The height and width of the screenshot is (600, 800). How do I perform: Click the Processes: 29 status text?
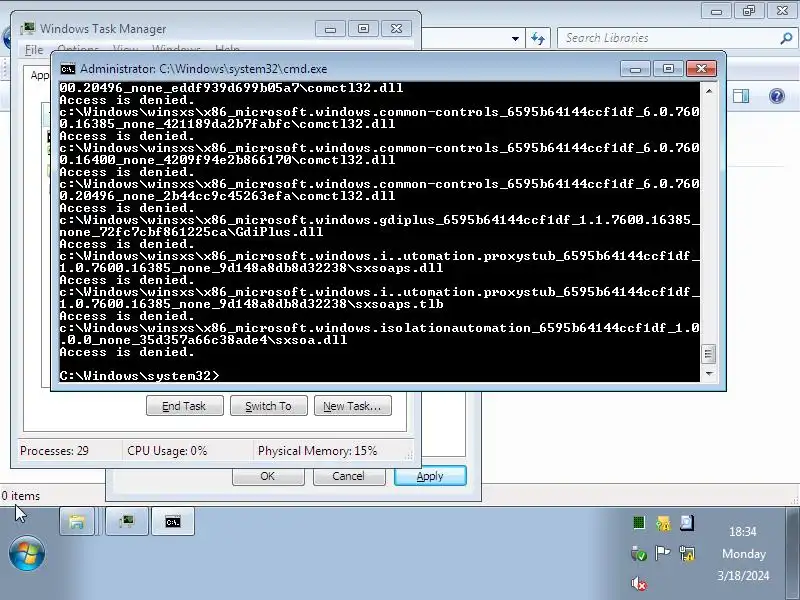tap(54, 451)
